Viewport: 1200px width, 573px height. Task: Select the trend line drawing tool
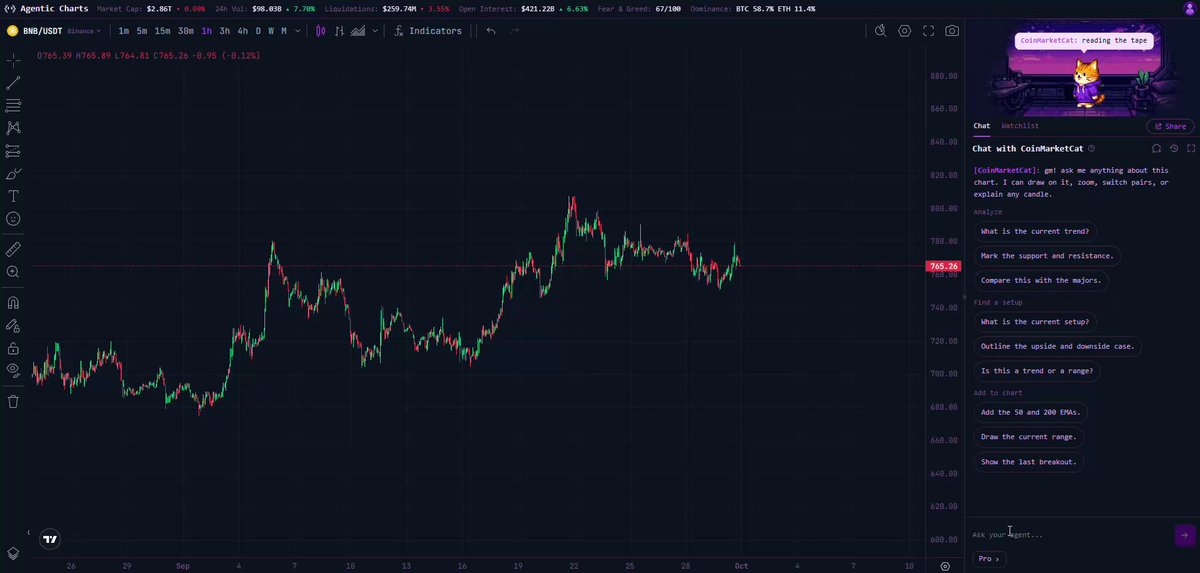pos(13,83)
